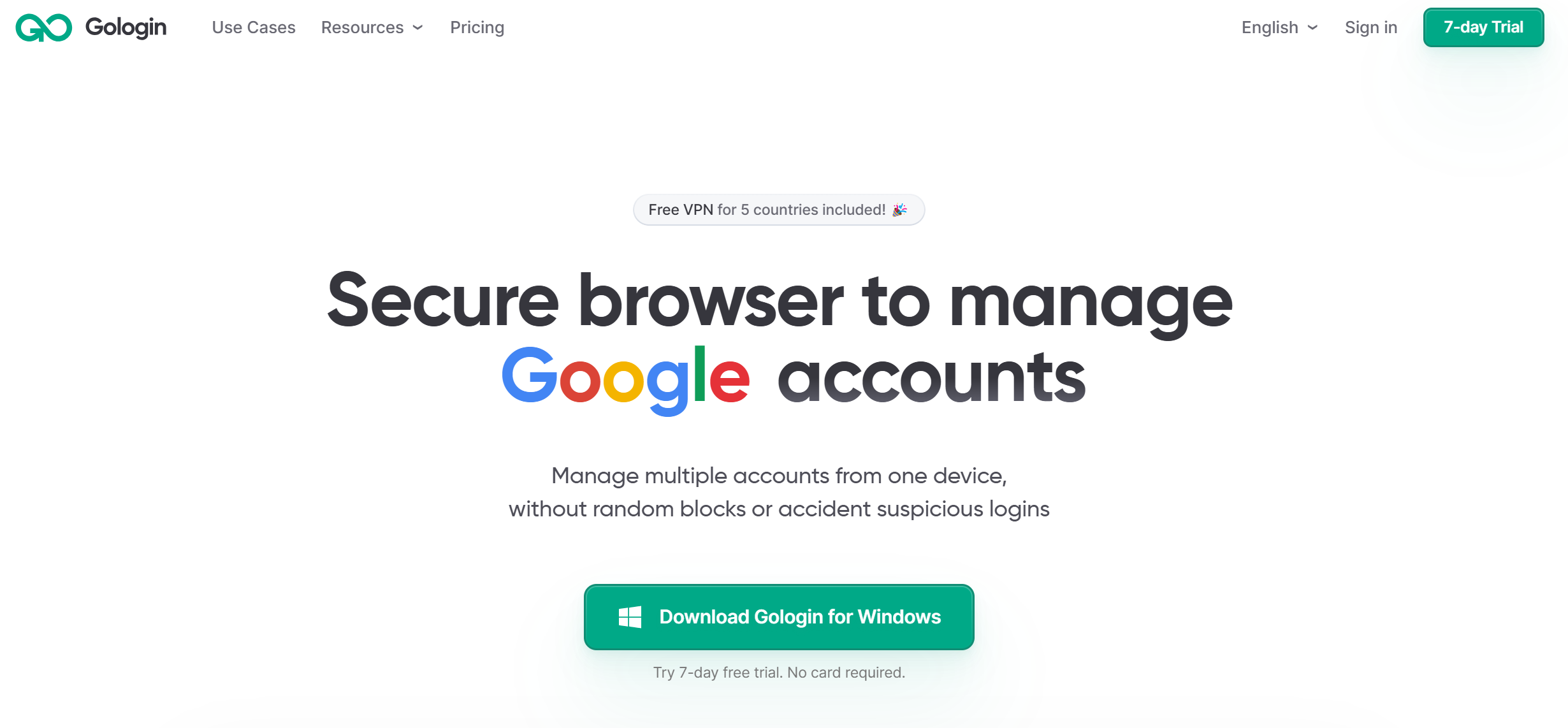Enable 7-day free trial checkbox
The height and width of the screenshot is (728, 1568).
pos(1484,27)
